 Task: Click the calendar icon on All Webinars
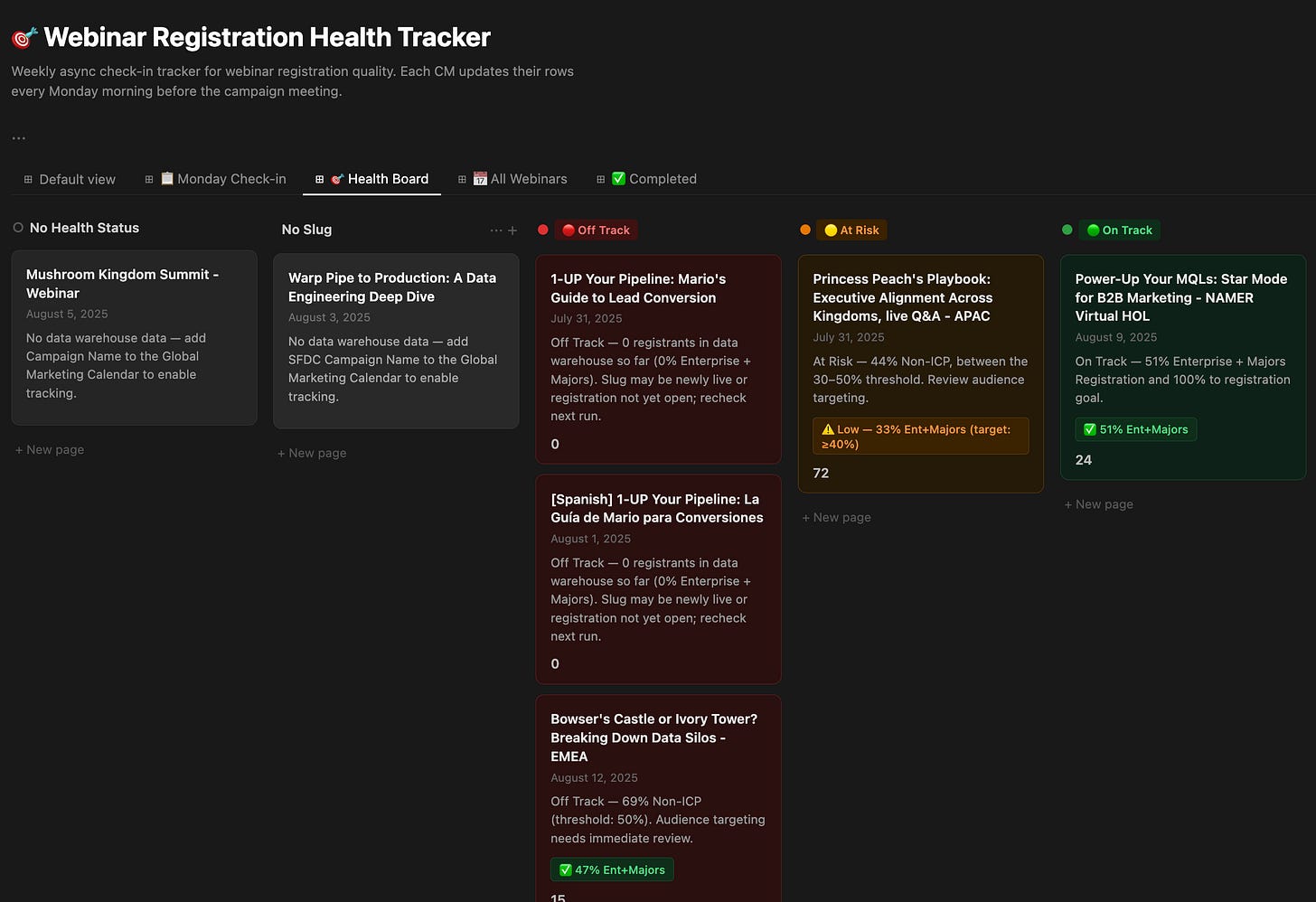click(x=480, y=178)
